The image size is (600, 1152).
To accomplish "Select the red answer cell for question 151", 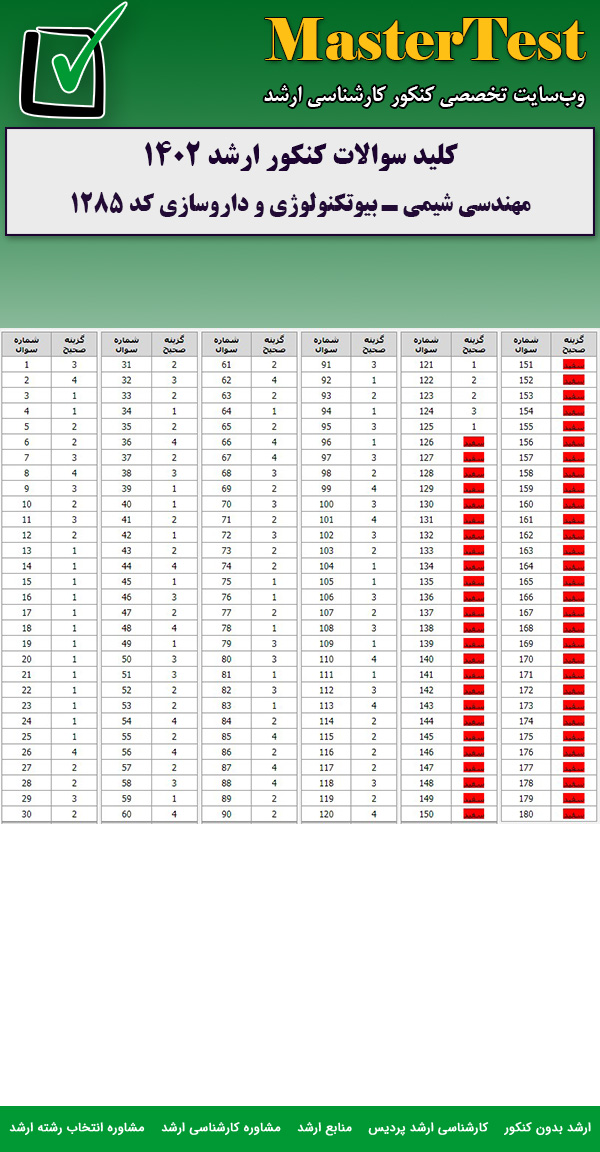I will [574, 365].
